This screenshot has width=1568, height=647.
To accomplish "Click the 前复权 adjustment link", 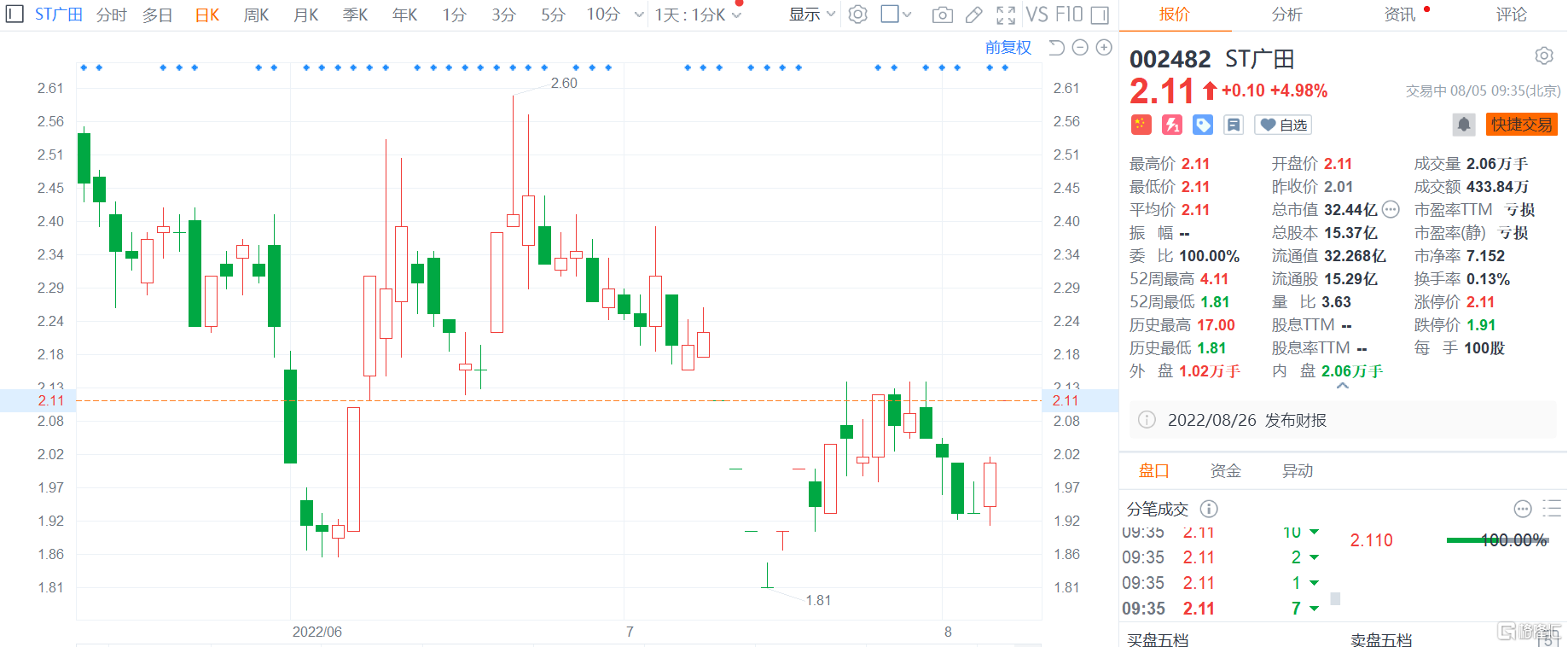I will click(1008, 48).
